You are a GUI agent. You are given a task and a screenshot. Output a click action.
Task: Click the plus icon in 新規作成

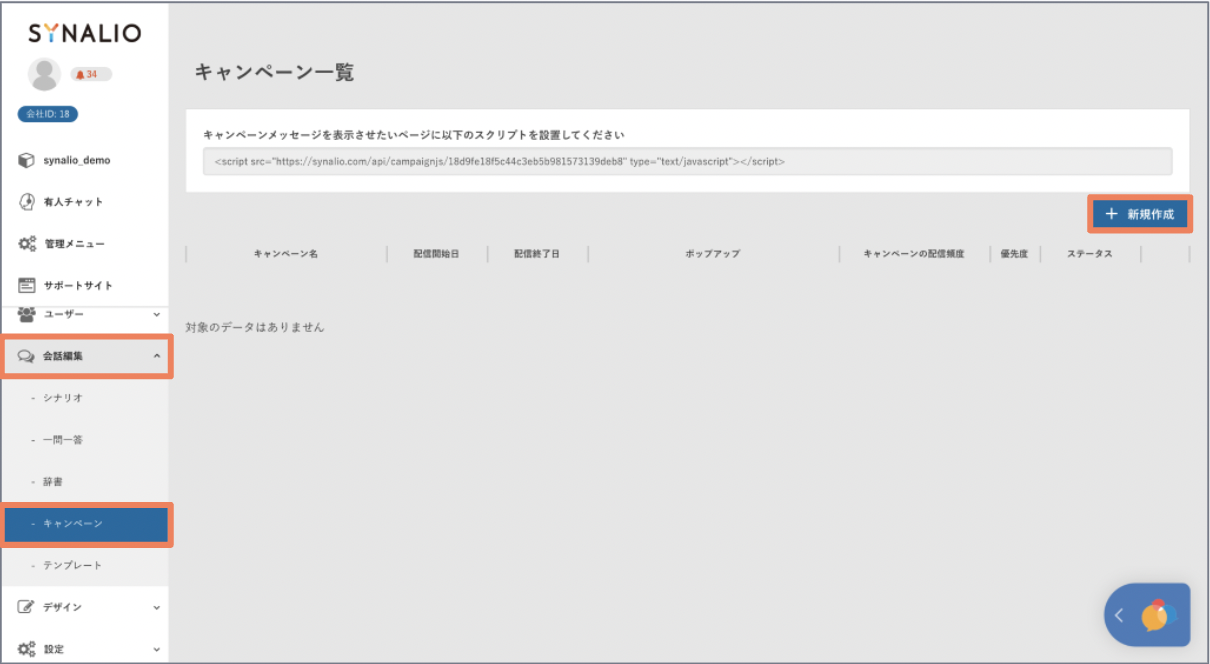pos(1111,214)
